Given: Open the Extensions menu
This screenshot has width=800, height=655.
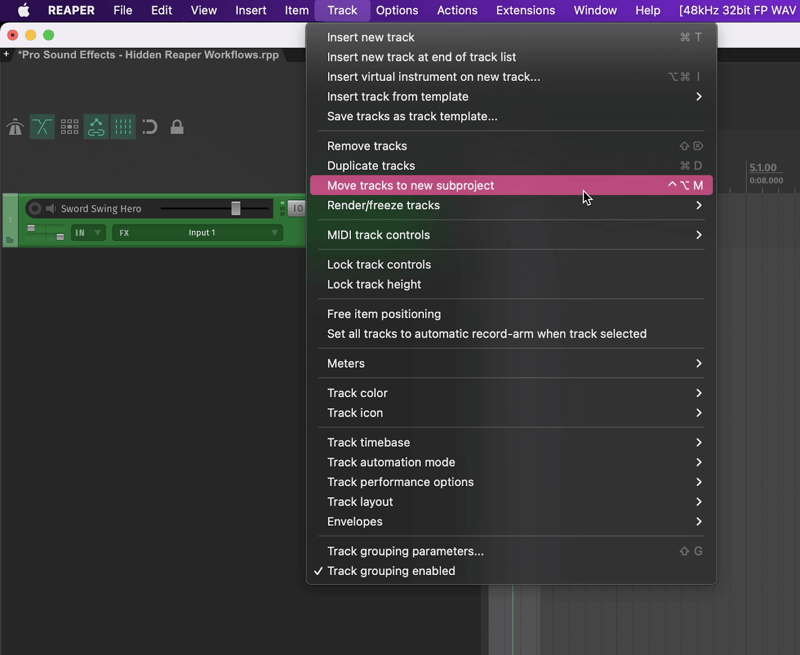Looking at the screenshot, I should click(x=526, y=10).
